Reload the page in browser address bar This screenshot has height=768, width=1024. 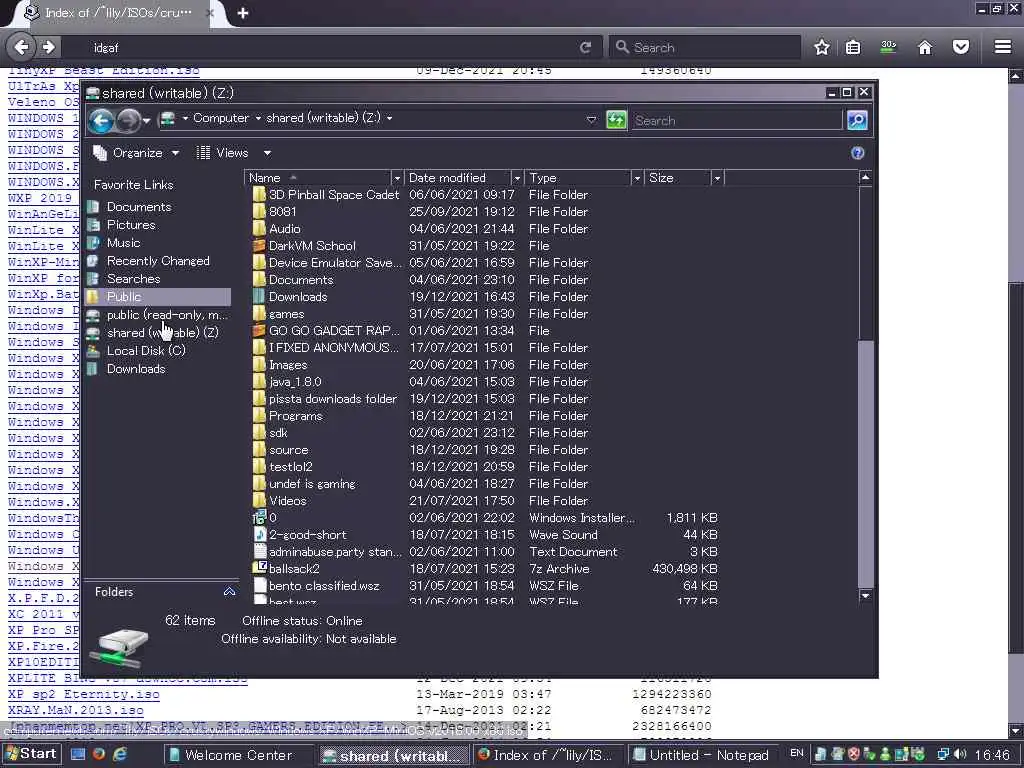coord(586,48)
